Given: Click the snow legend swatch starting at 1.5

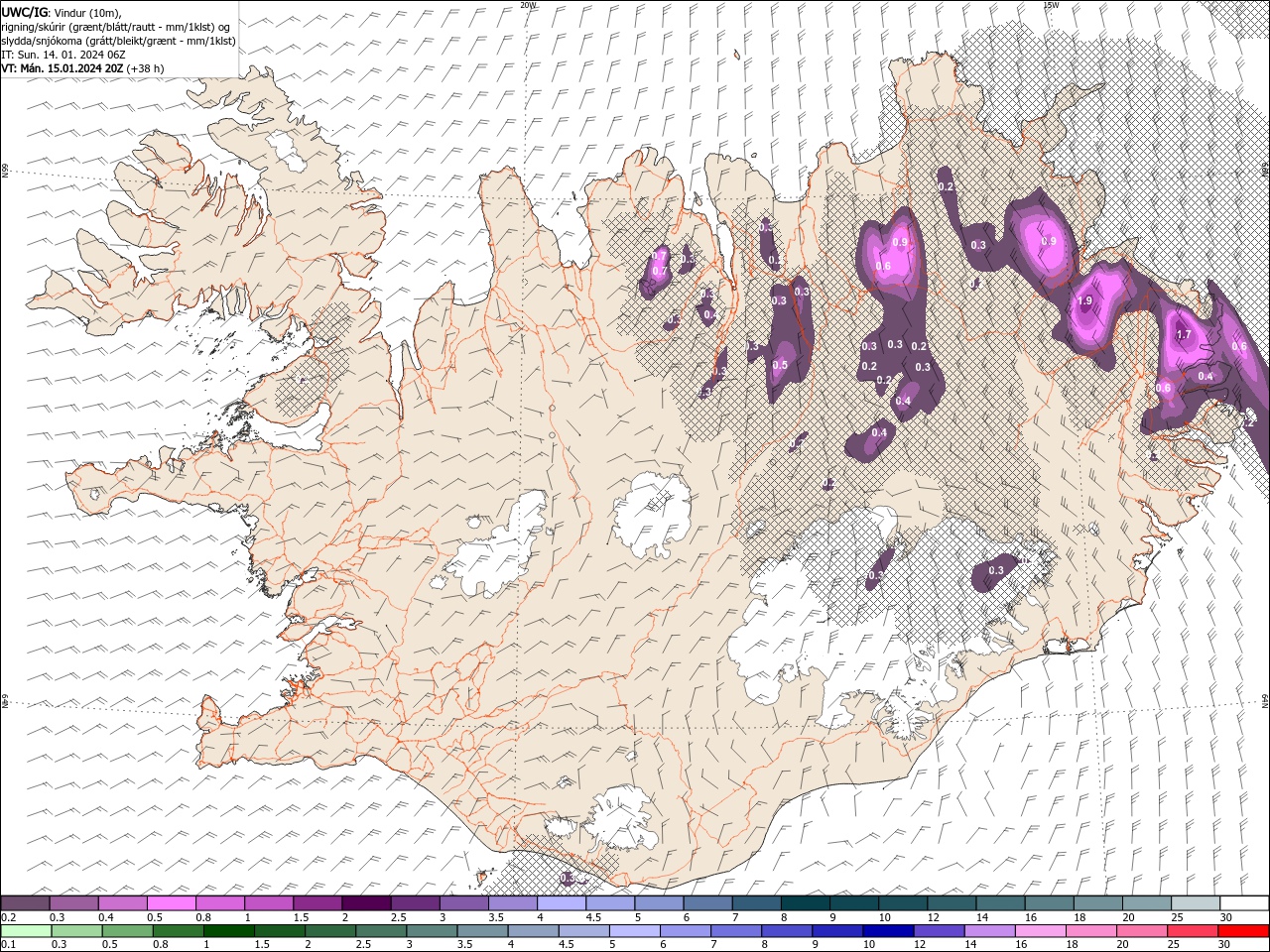Looking at the screenshot, I should pyautogui.click(x=317, y=902).
